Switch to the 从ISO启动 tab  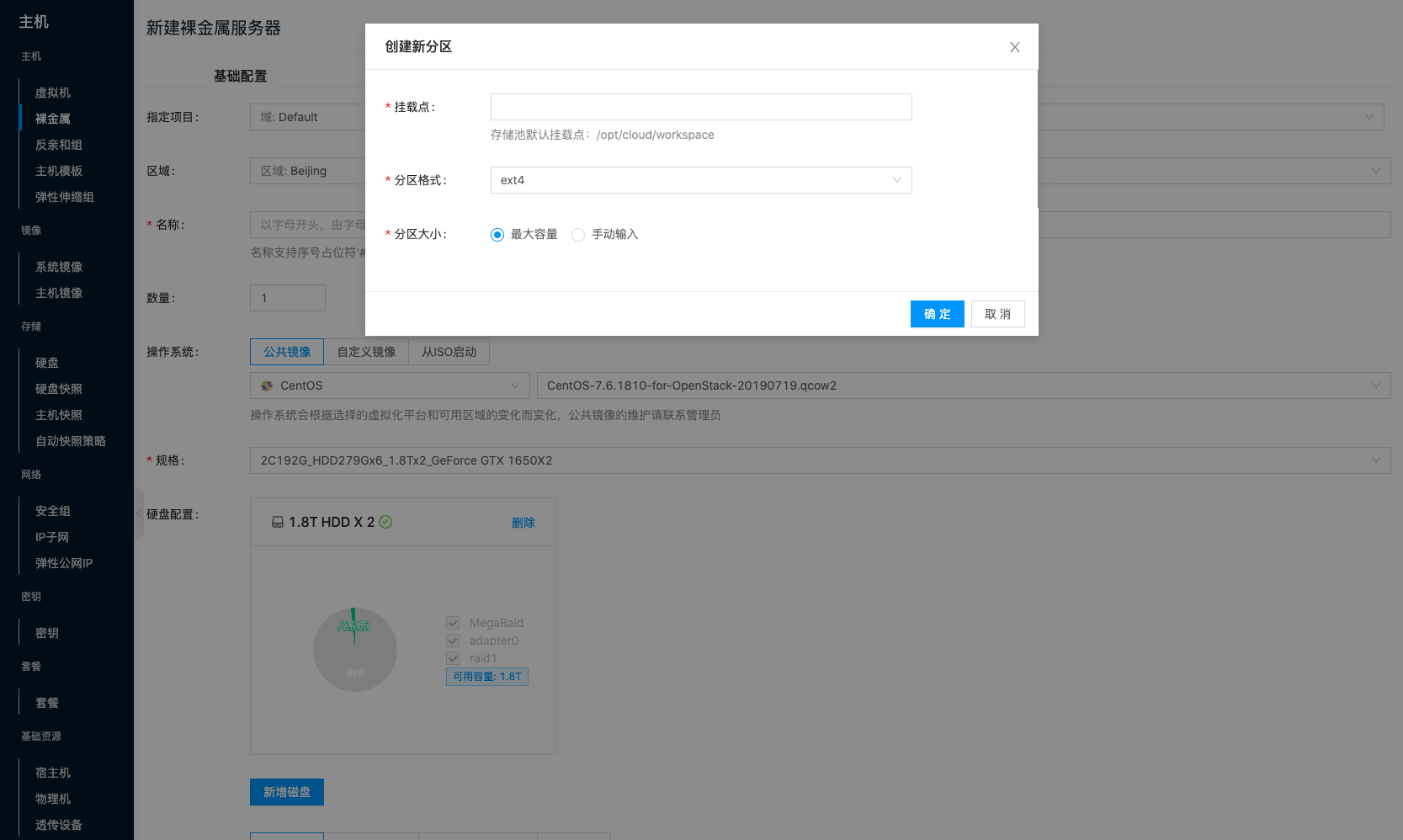pyautogui.click(x=449, y=352)
